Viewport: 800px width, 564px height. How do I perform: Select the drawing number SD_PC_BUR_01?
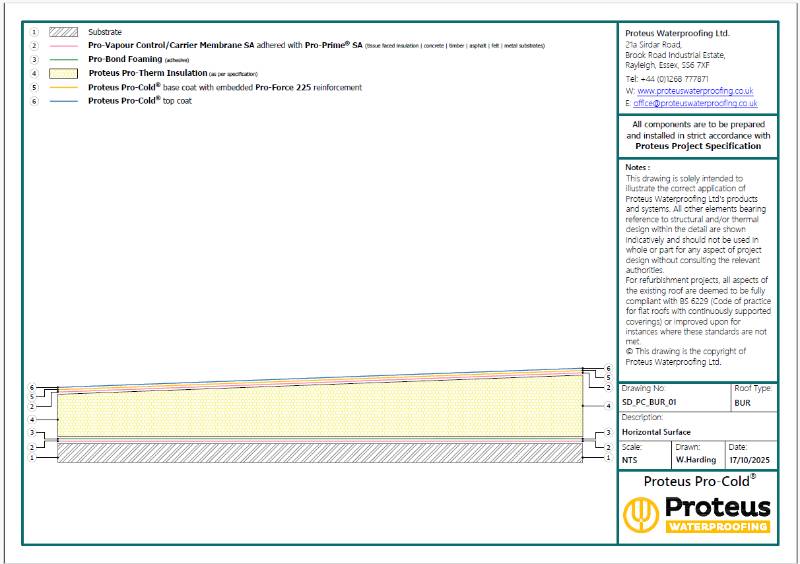coord(651,403)
